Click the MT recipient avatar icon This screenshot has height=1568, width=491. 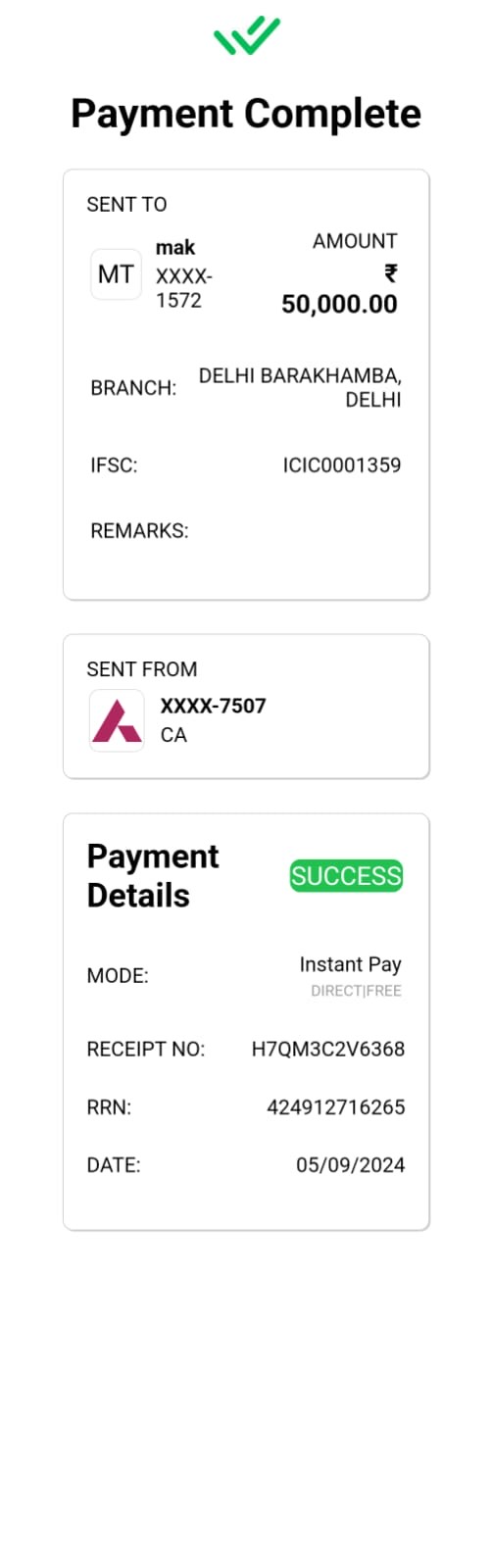coord(116,274)
